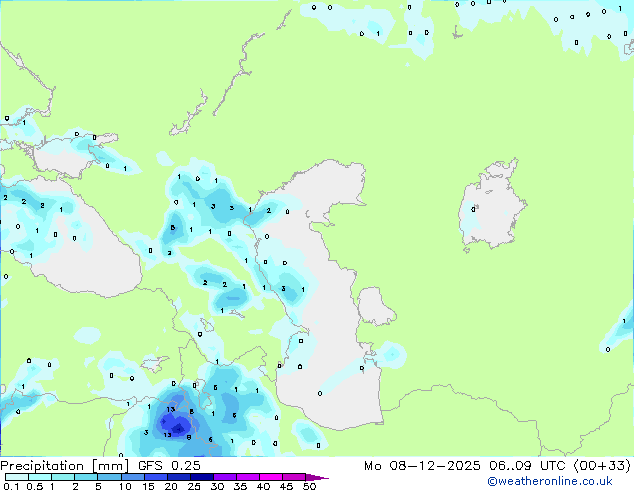Click the '06..09 UTC' time text
This screenshot has width=634, height=490.
point(526,466)
